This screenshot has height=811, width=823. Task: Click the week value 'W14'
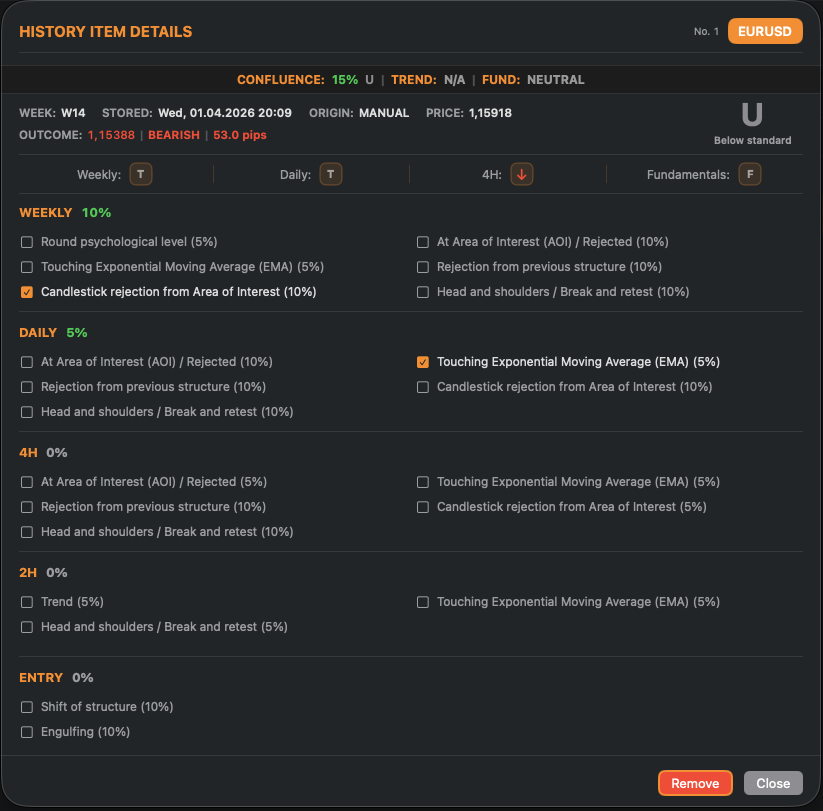tap(73, 113)
